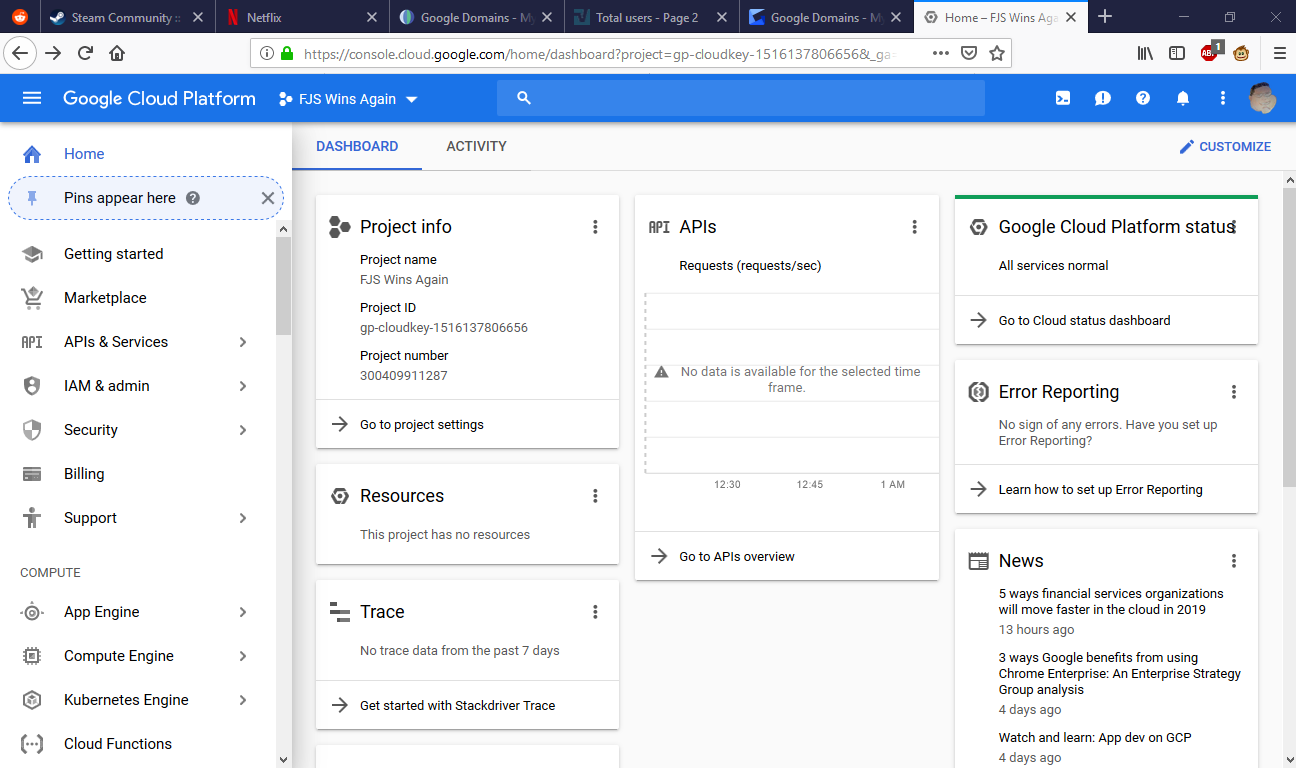The width and height of the screenshot is (1296, 768).
Task: Switch to the Steam Community browser tab
Action: tap(127, 17)
